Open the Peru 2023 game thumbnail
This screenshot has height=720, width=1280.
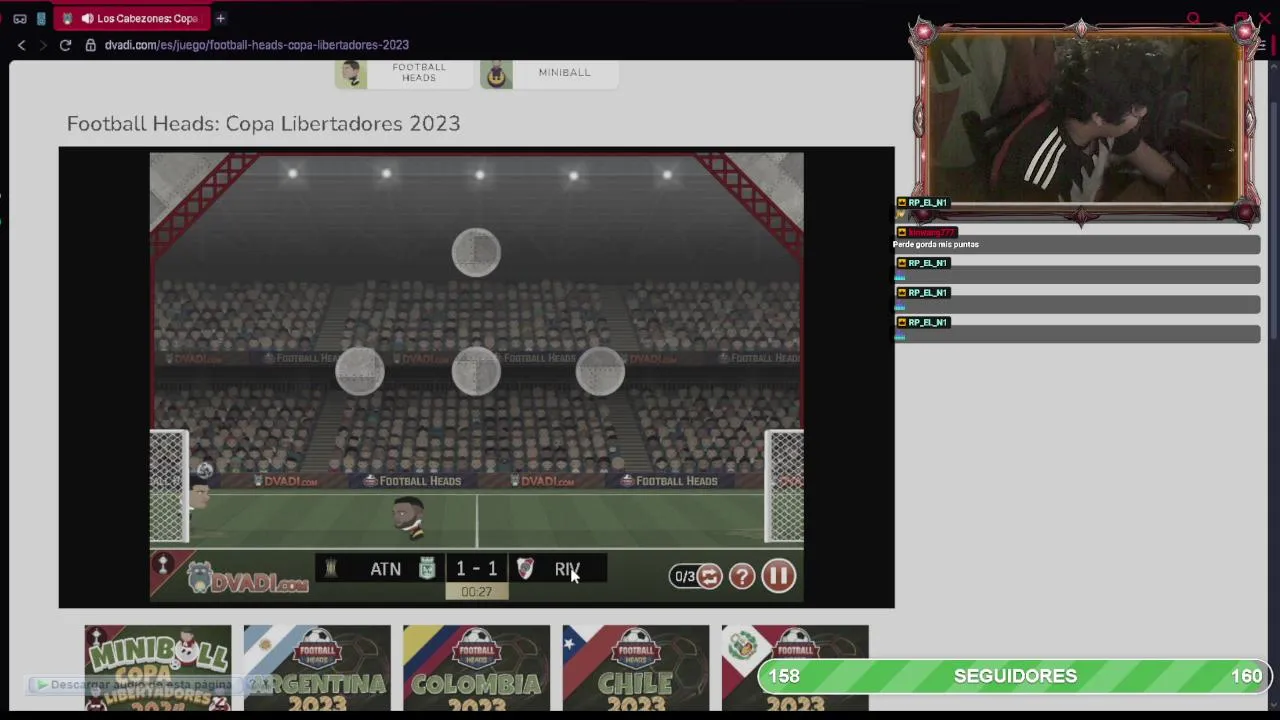click(795, 668)
